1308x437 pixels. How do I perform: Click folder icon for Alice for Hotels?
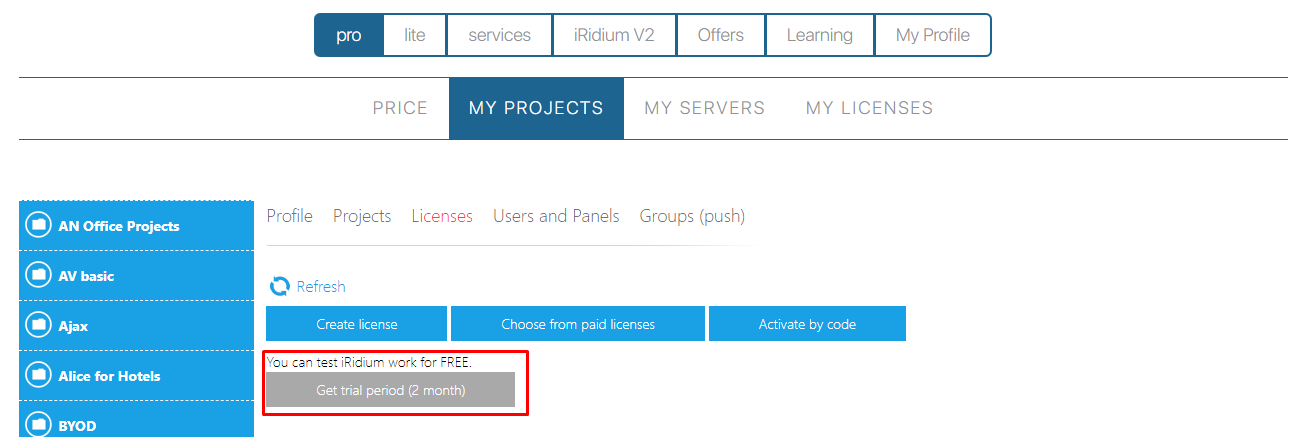point(38,376)
